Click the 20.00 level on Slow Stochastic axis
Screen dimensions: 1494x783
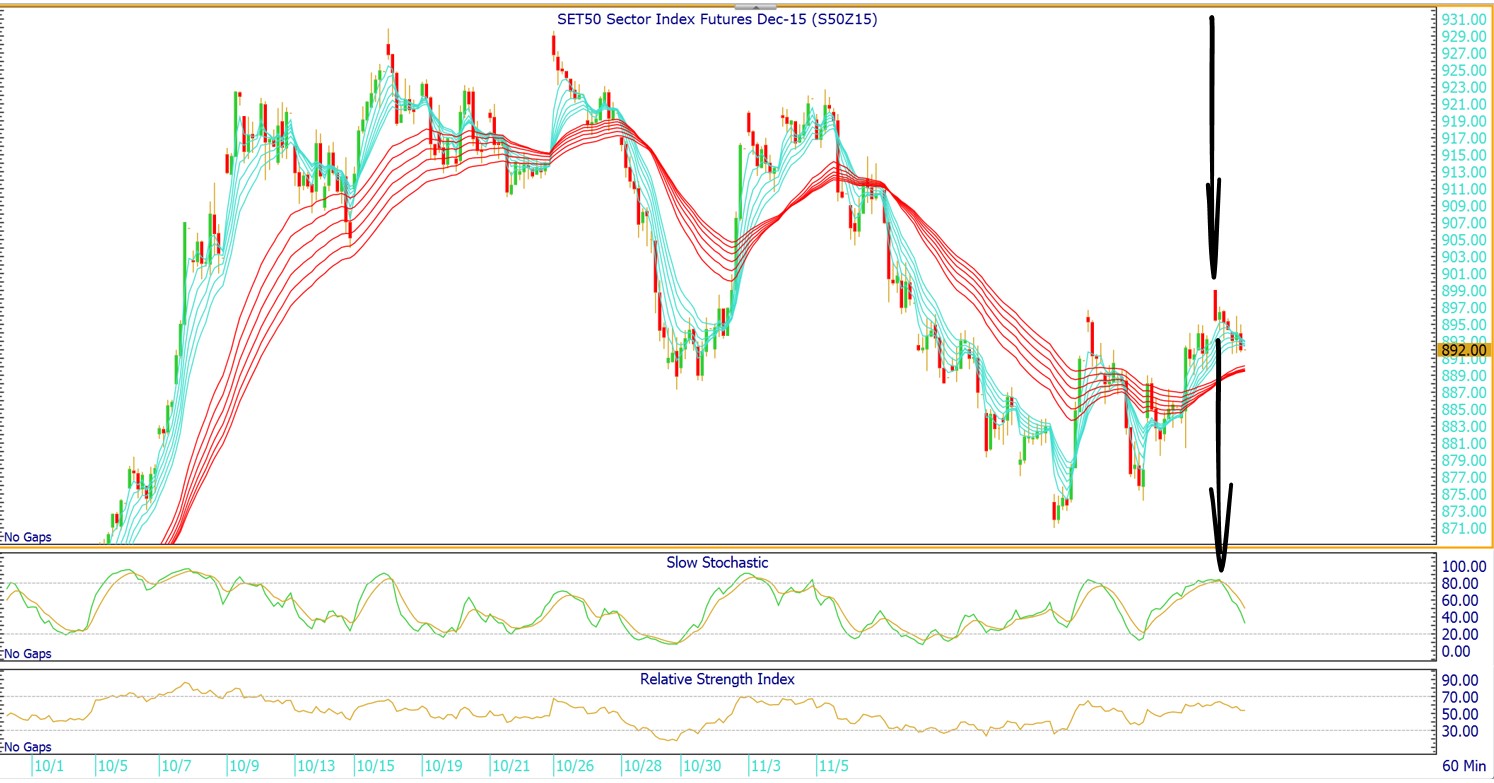point(1461,635)
